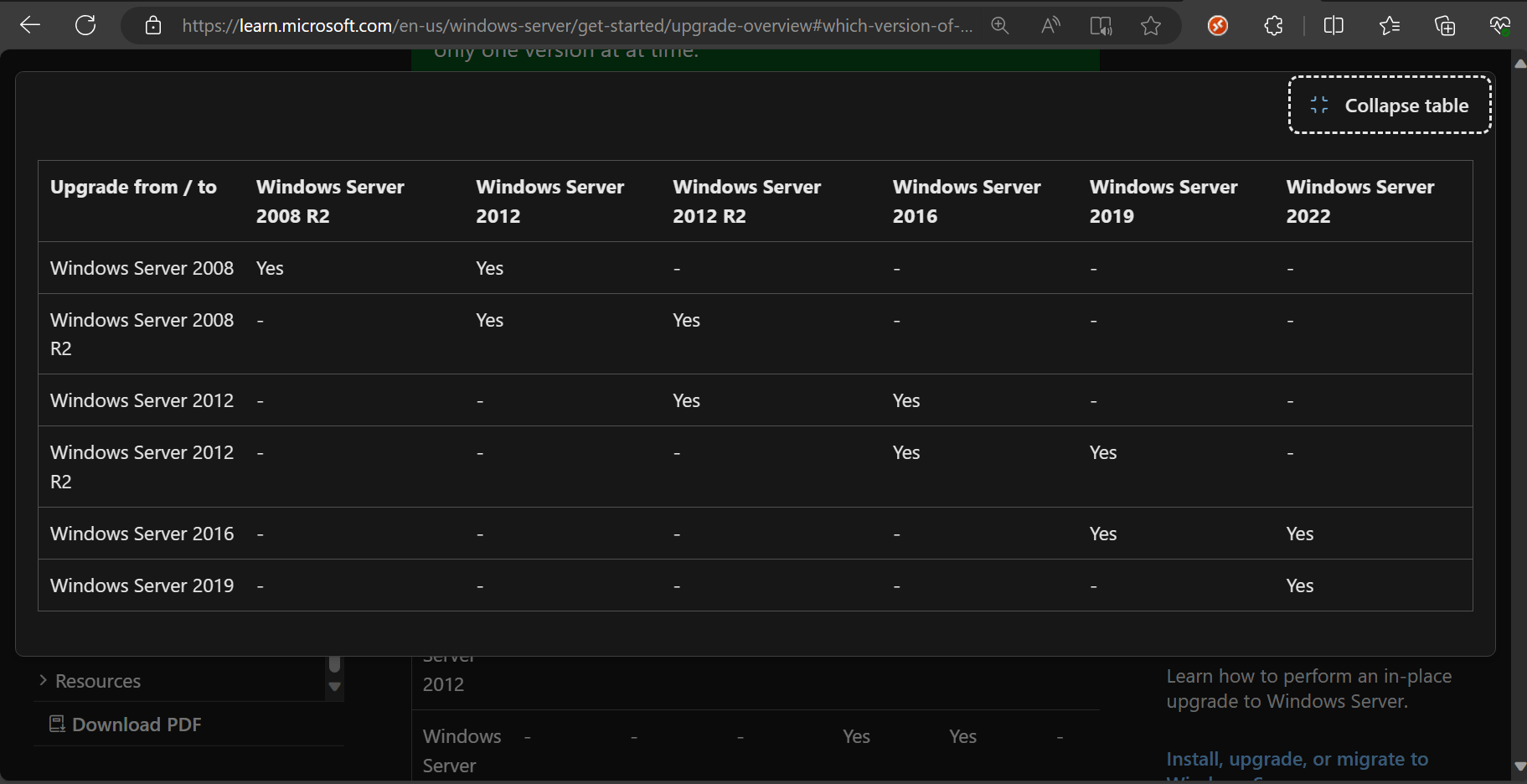Open the Extensions puzzle menu
Image resolution: width=1527 pixels, height=784 pixels.
(x=1273, y=26)
